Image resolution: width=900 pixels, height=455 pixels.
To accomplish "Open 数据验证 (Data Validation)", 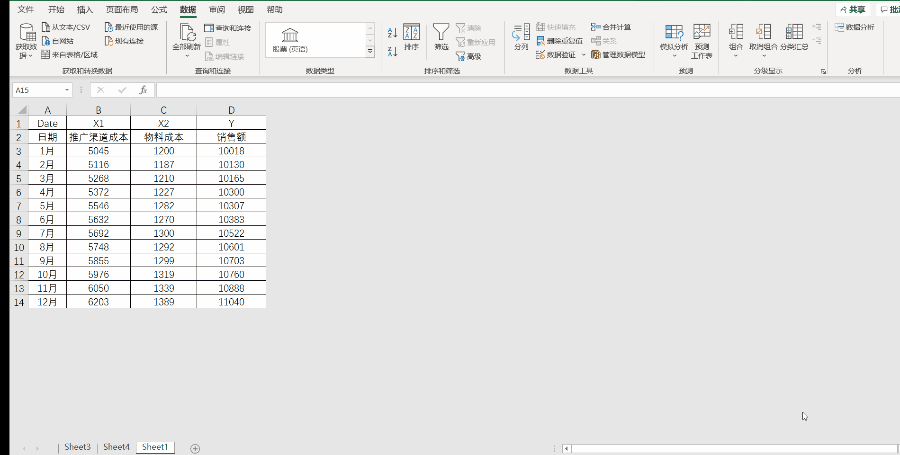I will click(x=556, y=55).
